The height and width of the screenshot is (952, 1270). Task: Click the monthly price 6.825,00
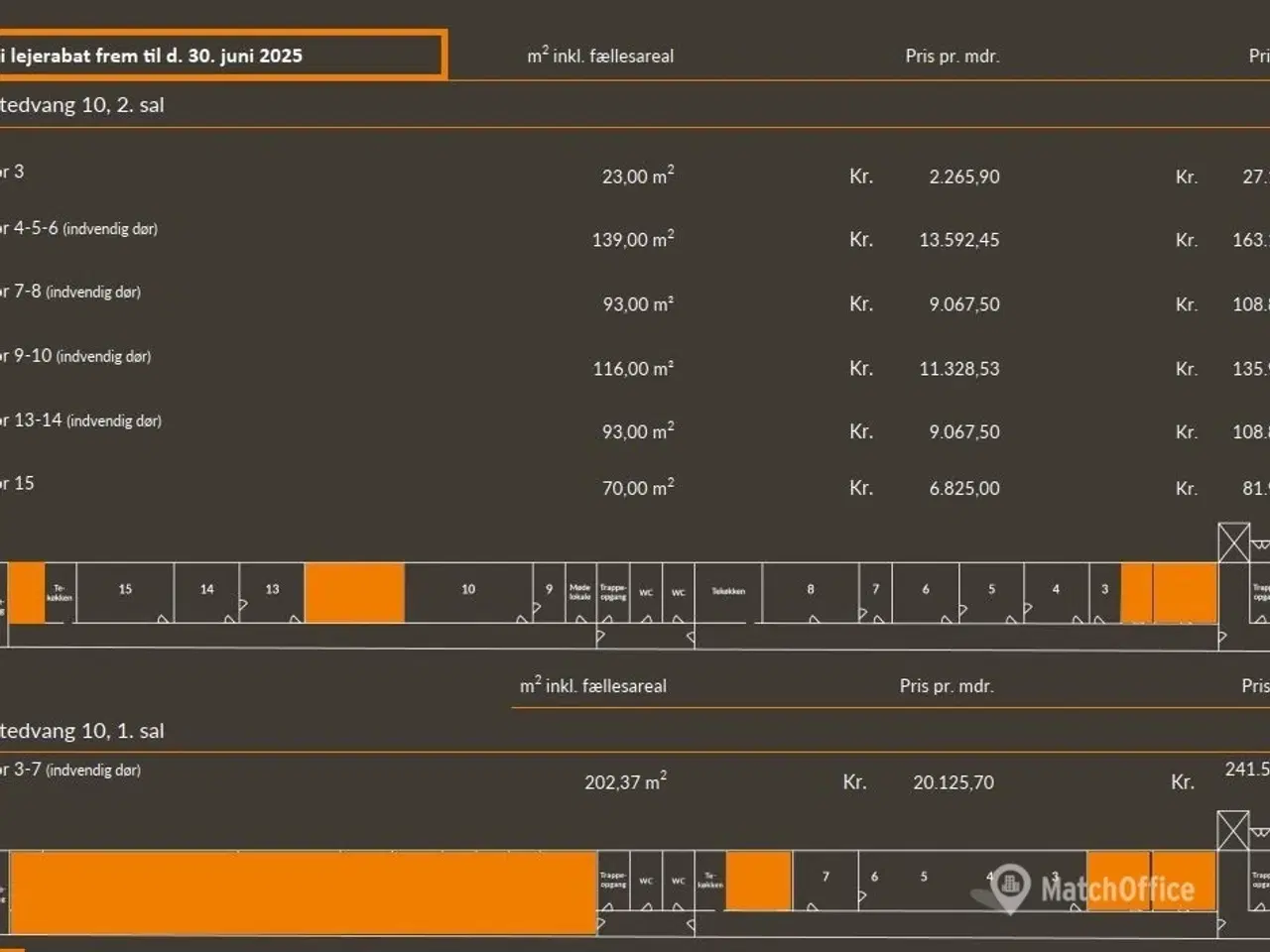(964, 488)
